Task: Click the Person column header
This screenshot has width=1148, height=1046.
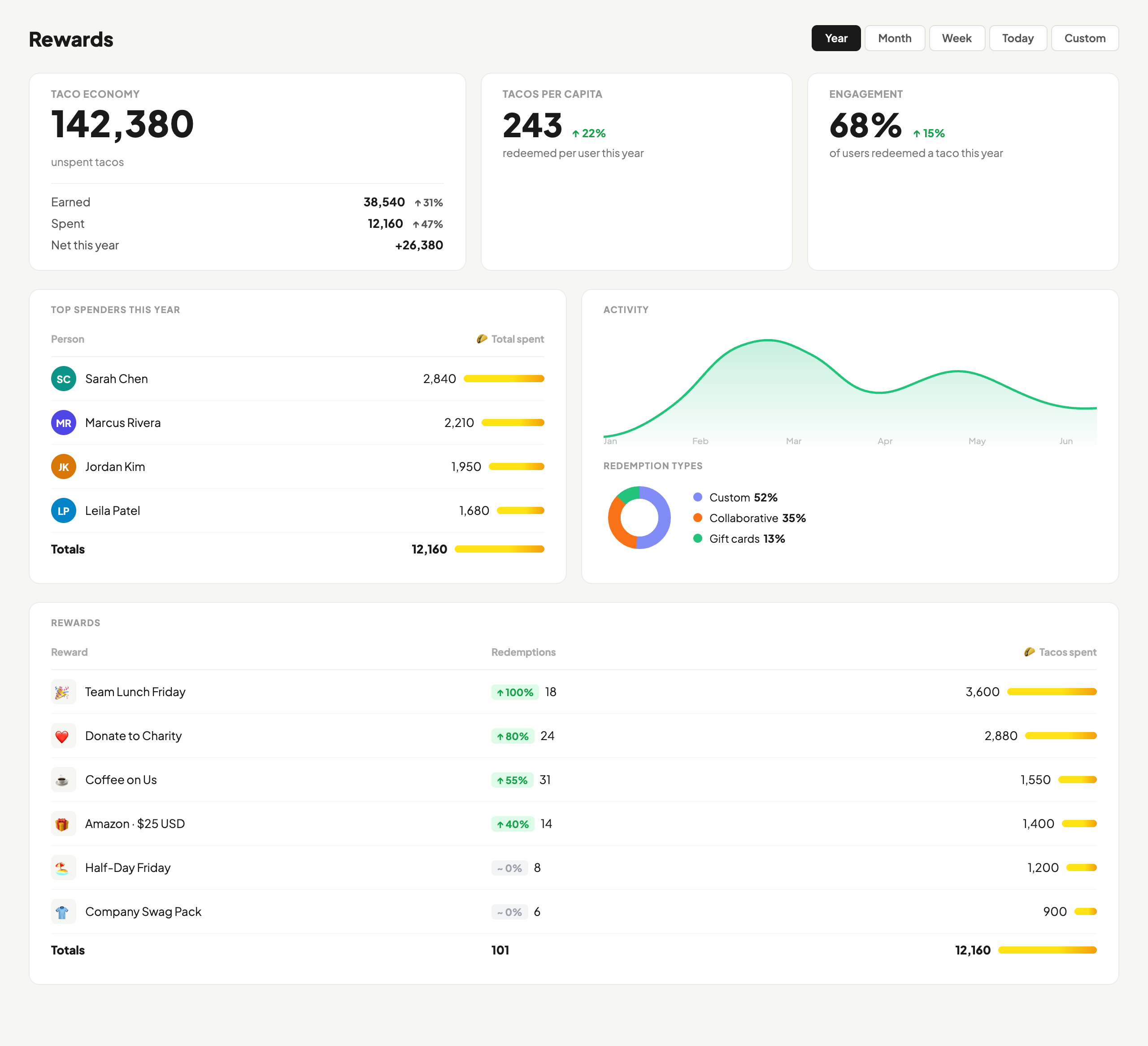Action: coord(68,339)
